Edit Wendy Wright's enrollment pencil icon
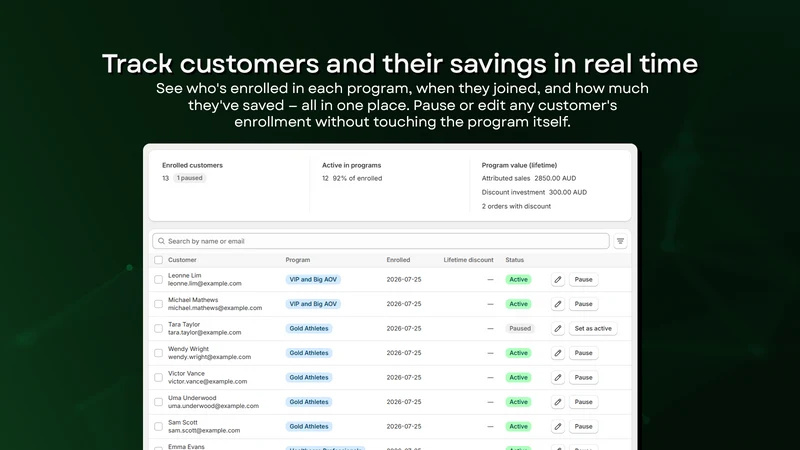This screenshot has width=800, height=450. (x=558, y=353)
